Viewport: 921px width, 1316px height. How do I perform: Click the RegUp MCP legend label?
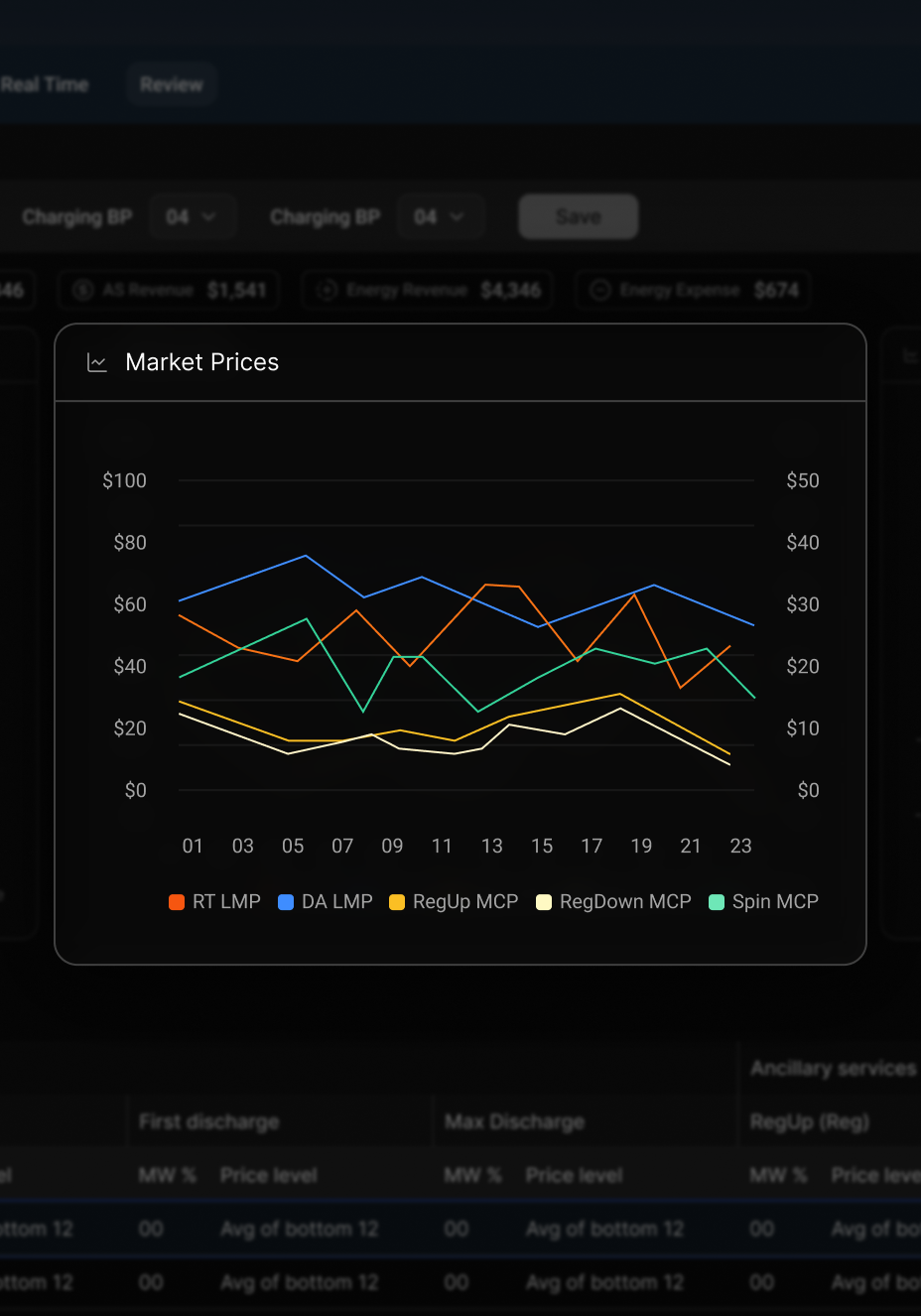[x=465, y=901]
